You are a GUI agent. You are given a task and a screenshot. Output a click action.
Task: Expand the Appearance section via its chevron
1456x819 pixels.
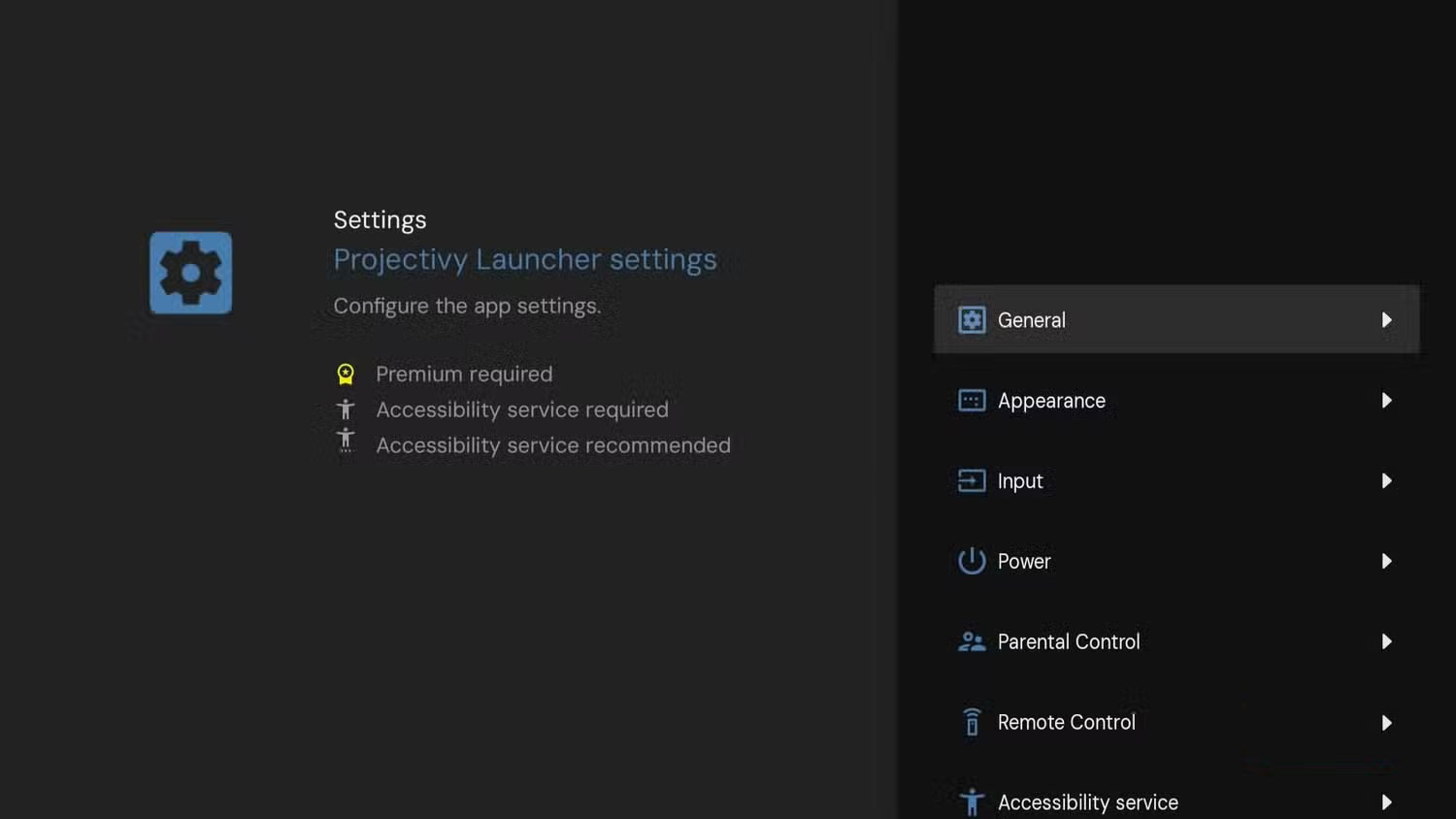(x=1387, y=400)
